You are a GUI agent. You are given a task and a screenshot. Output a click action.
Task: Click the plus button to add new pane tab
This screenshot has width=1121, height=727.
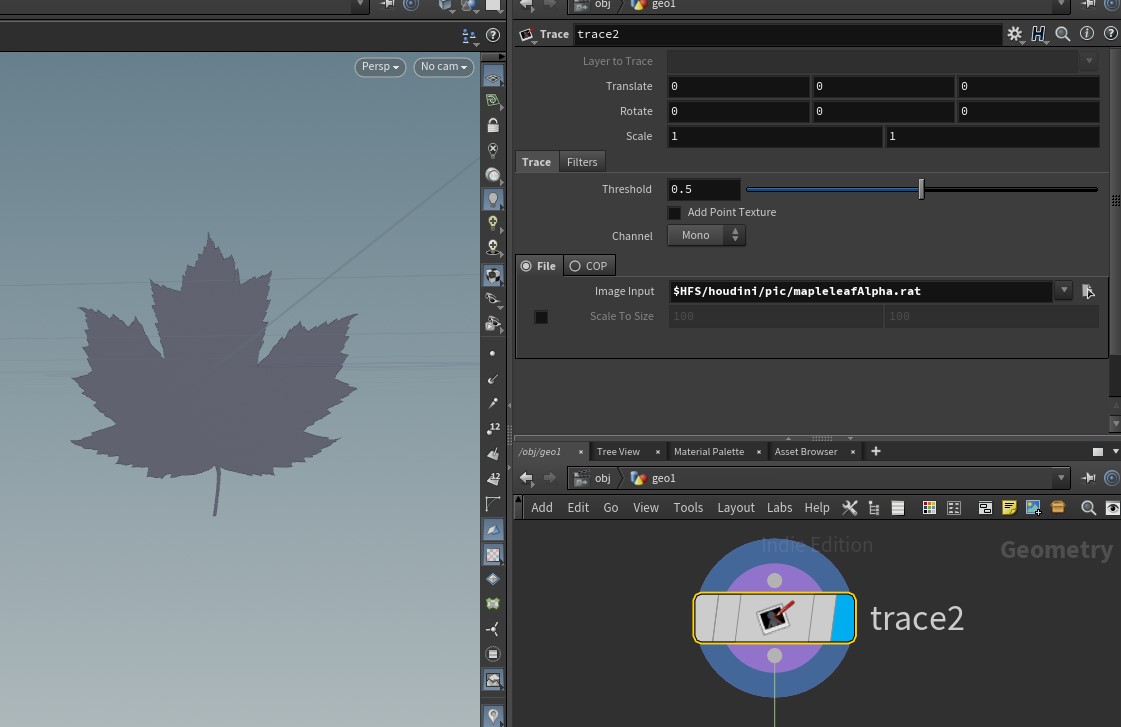(876, 452)
